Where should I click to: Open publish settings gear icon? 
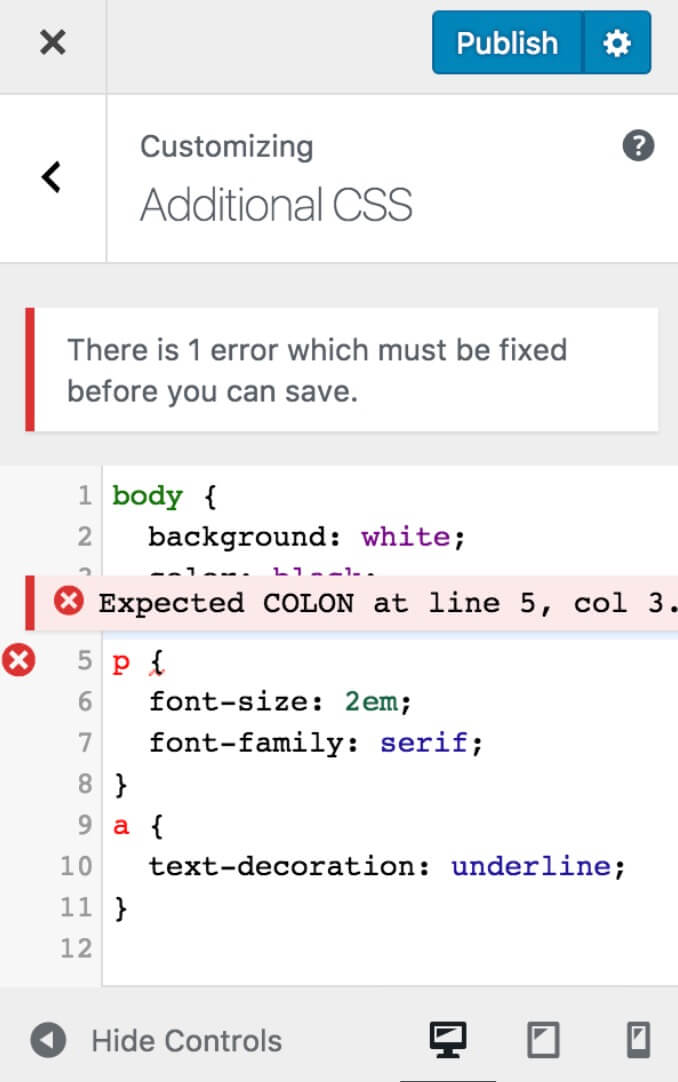point(617,43)
